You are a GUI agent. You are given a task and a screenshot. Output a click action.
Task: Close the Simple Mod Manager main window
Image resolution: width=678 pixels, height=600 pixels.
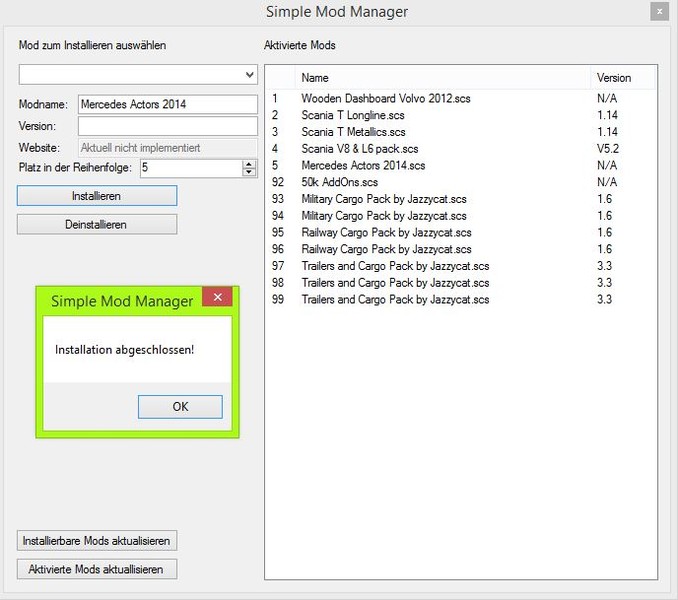click(659, 12)
